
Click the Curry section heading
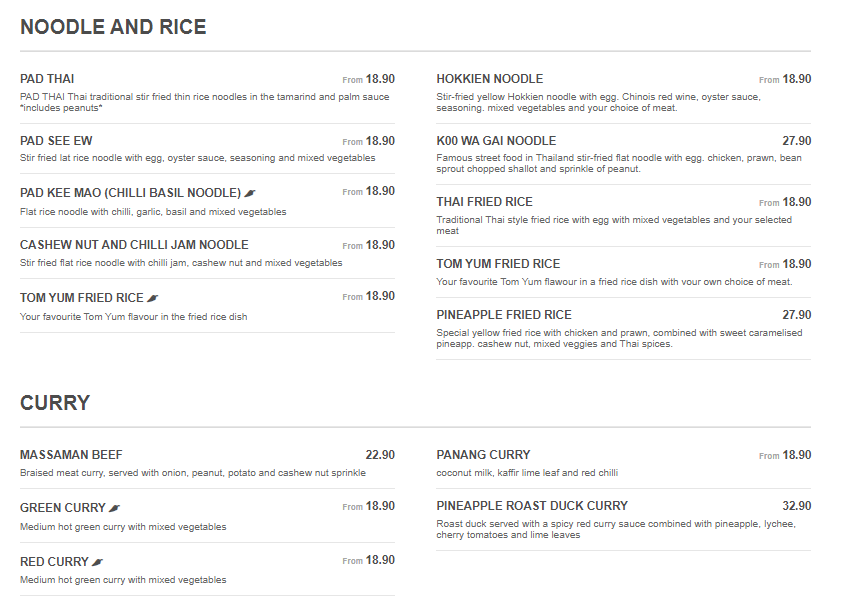pyautogui.click(x=55, y=403)
